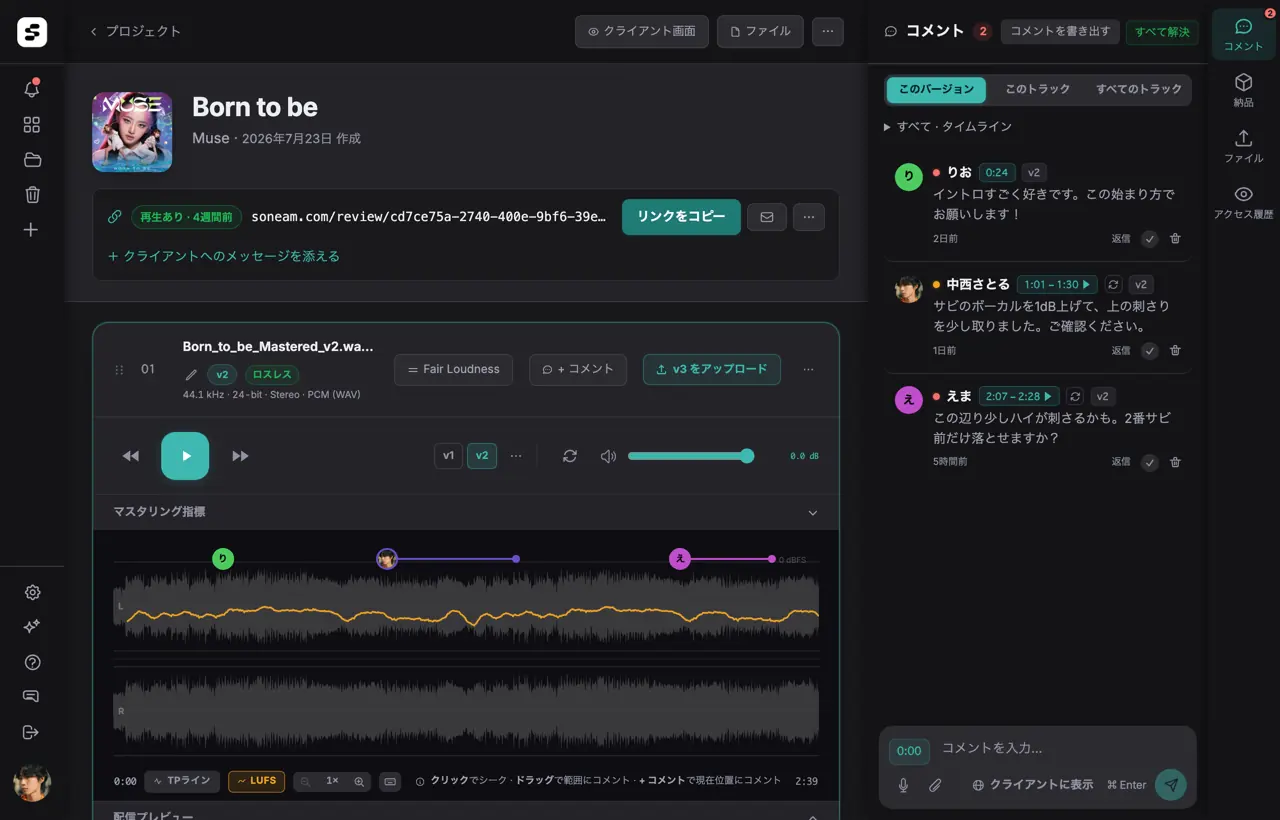Toggle クライアントに表示 for the comment
The height and width of the screenshot is (820, 1280).
pyautogui.click(x=1032, y=785)
